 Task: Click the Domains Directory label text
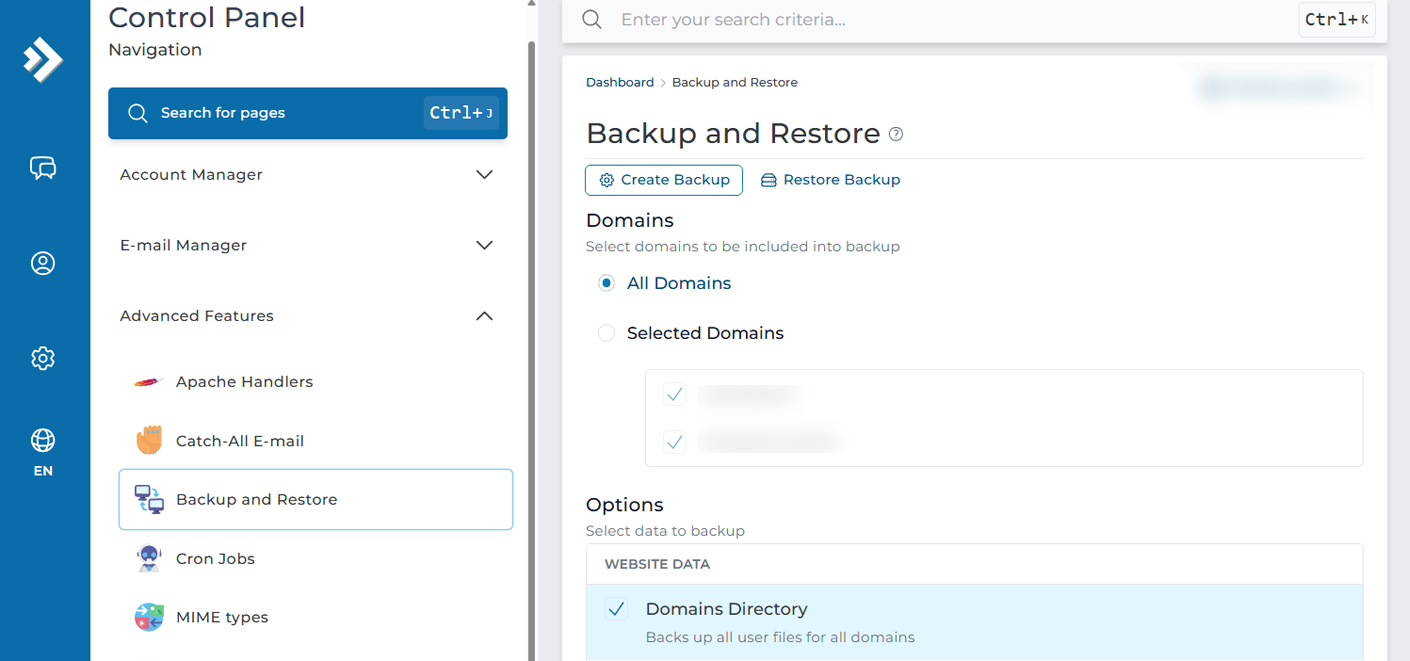(x=726, y=609)
